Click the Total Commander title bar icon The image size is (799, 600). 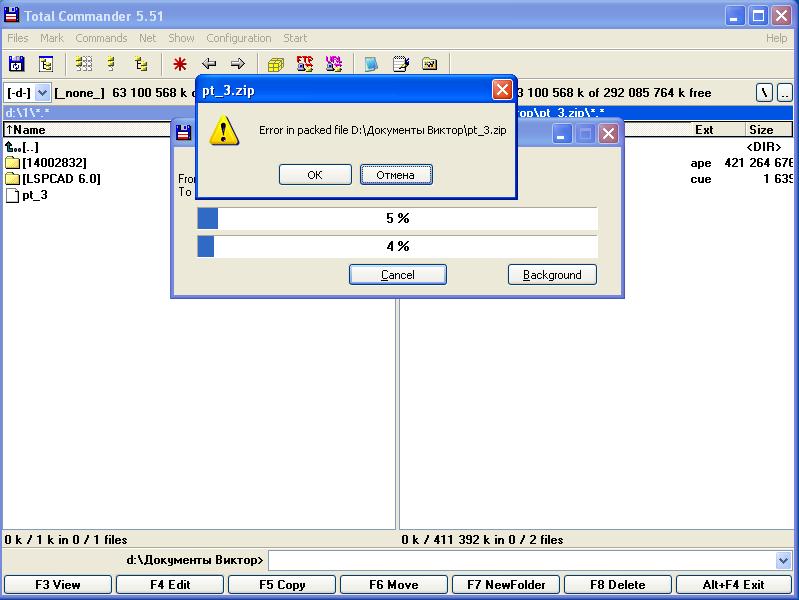pos(11,15)
